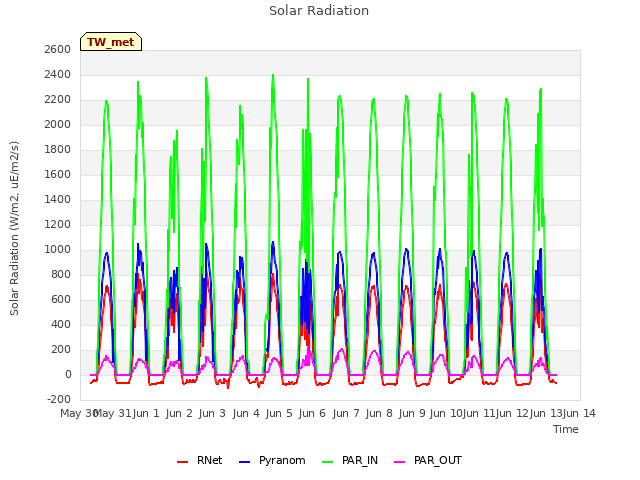Click the Pyranom peak on Jun 5
This screenshot has height=480, width=640.
click(273, 242)
